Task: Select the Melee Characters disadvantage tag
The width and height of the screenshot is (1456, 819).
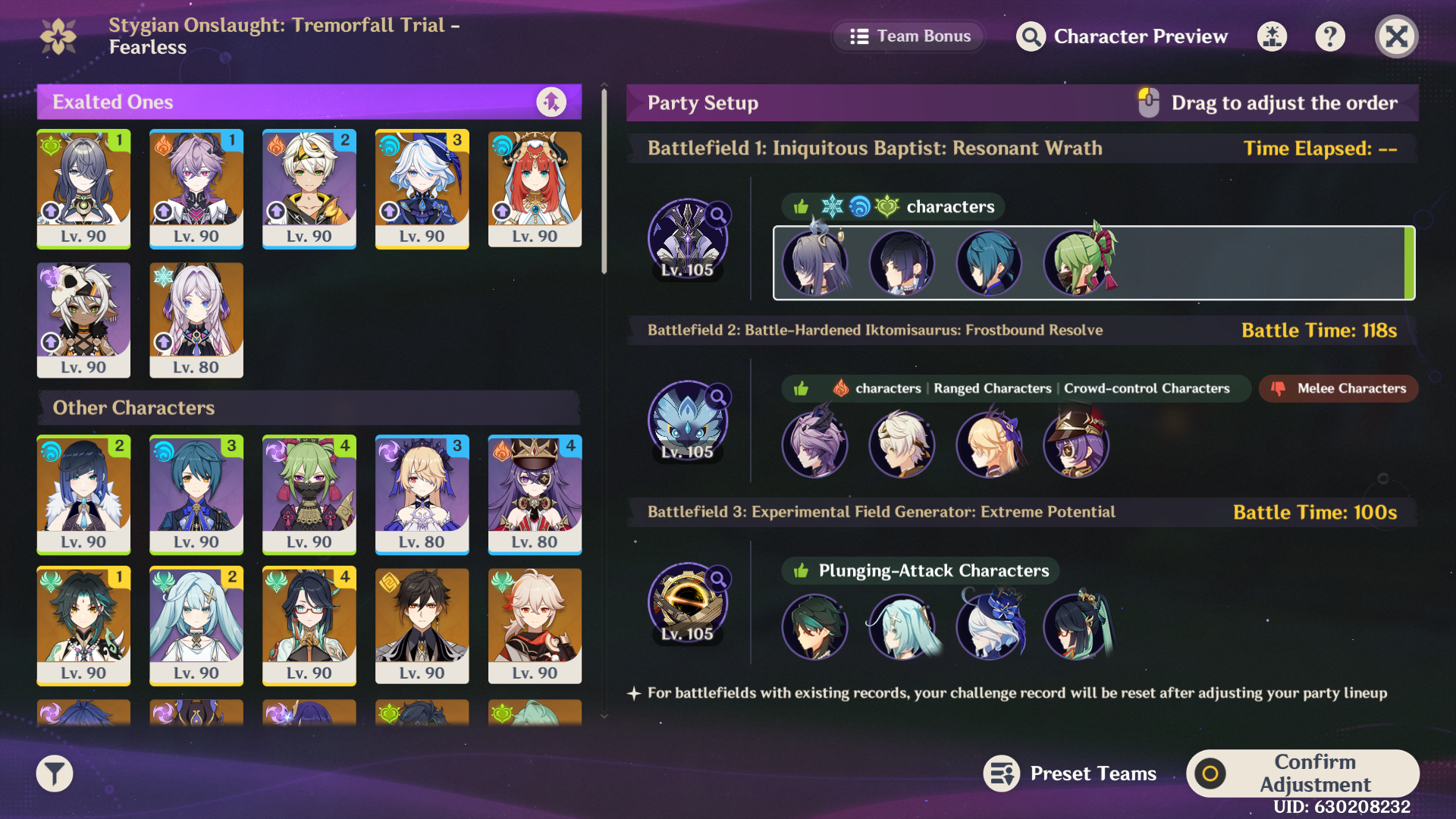Action: coord(1338,388)
